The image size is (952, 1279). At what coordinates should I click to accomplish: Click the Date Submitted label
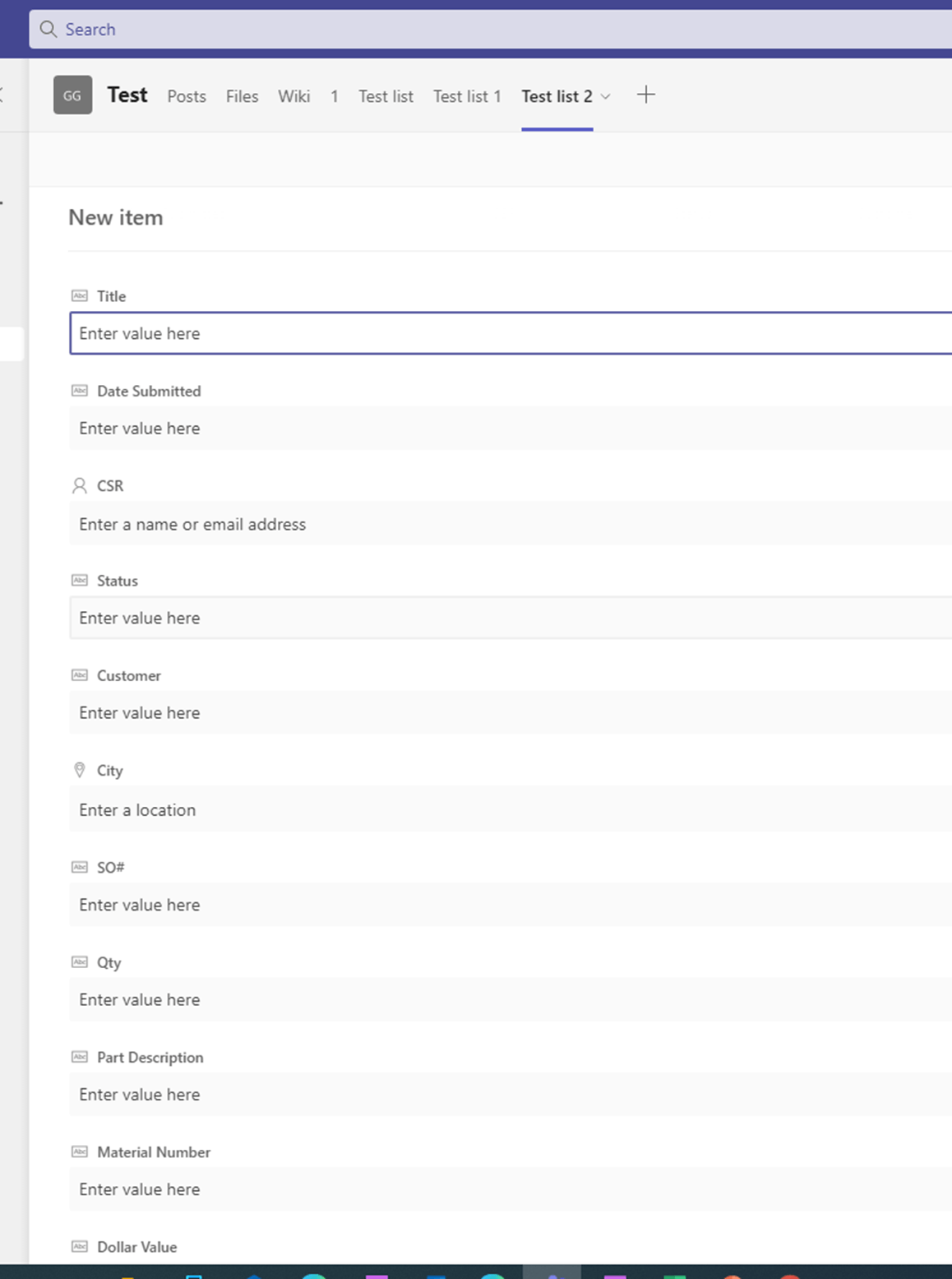pos(149,391)
